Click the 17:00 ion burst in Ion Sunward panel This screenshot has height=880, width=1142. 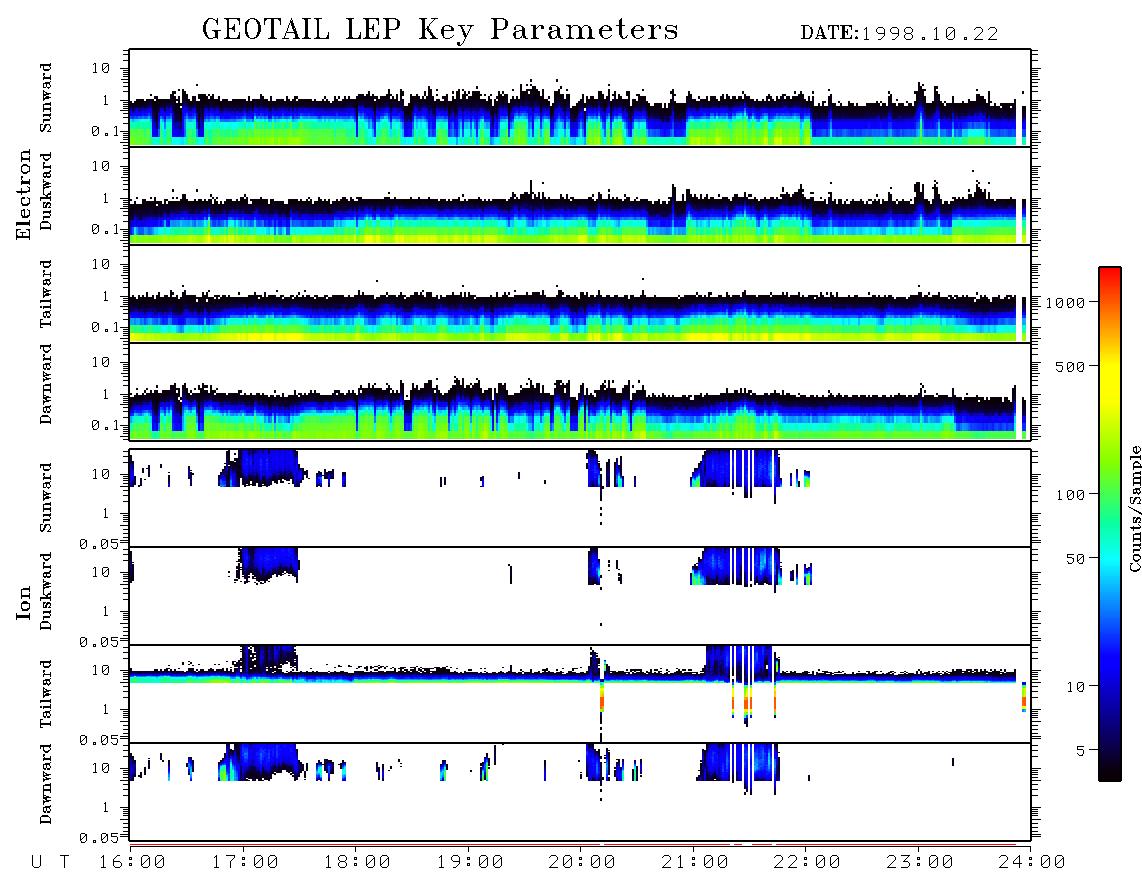pos(263,468)
